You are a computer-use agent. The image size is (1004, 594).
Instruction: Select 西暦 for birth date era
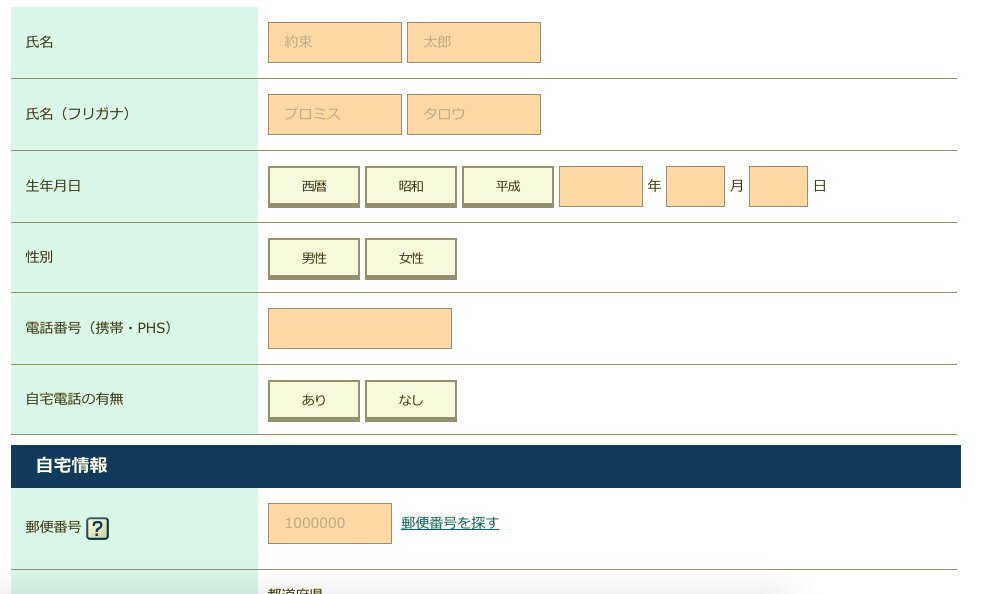pos(313,185)
